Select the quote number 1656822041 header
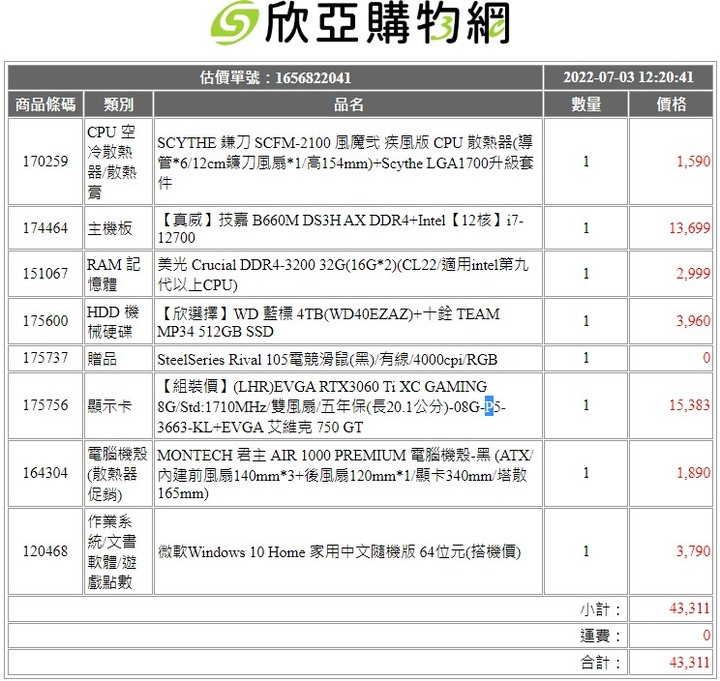This screenshot has height=681, width=720. coord(276,78)
